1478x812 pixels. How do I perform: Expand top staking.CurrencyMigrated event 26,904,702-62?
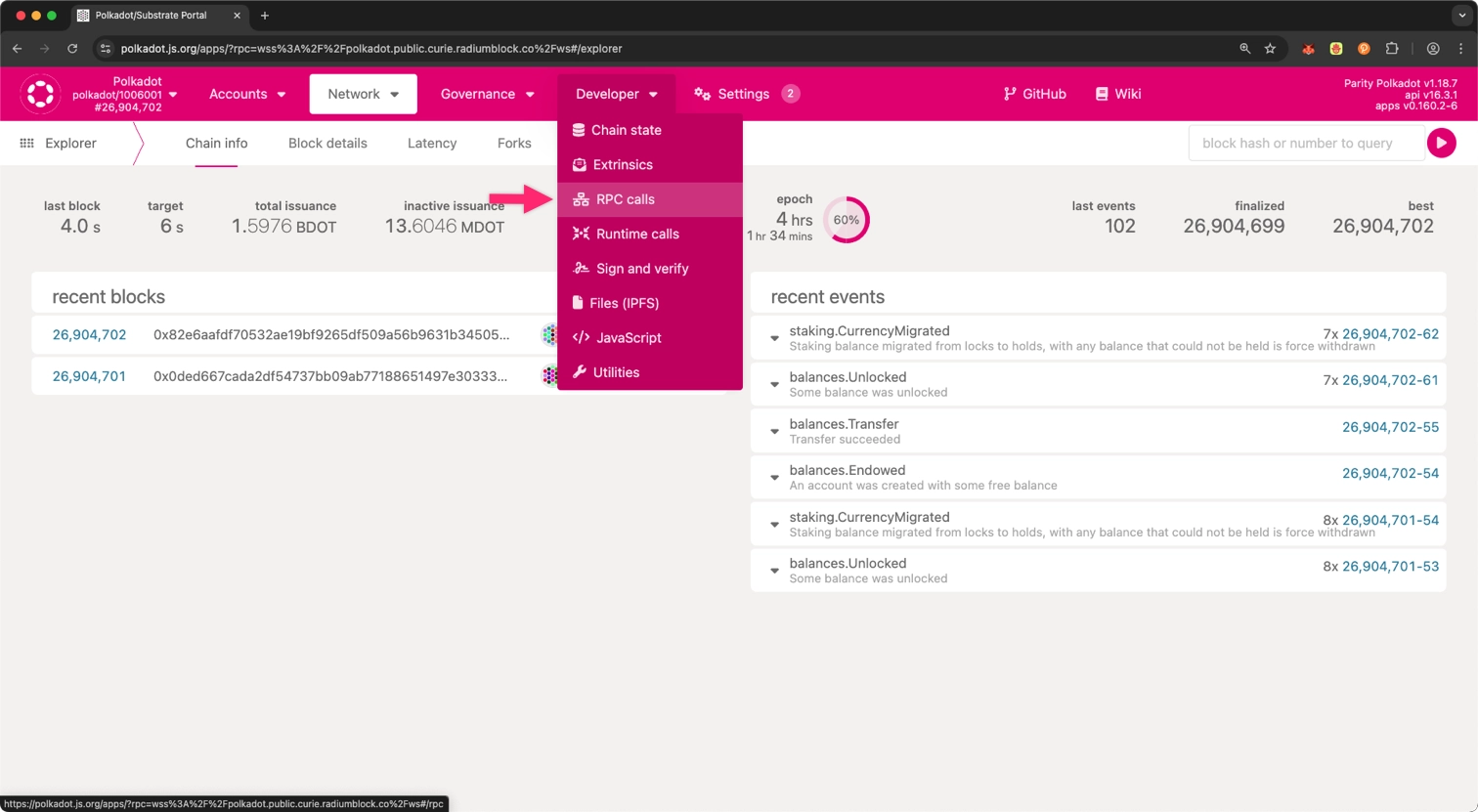click(x=774, y=338)
